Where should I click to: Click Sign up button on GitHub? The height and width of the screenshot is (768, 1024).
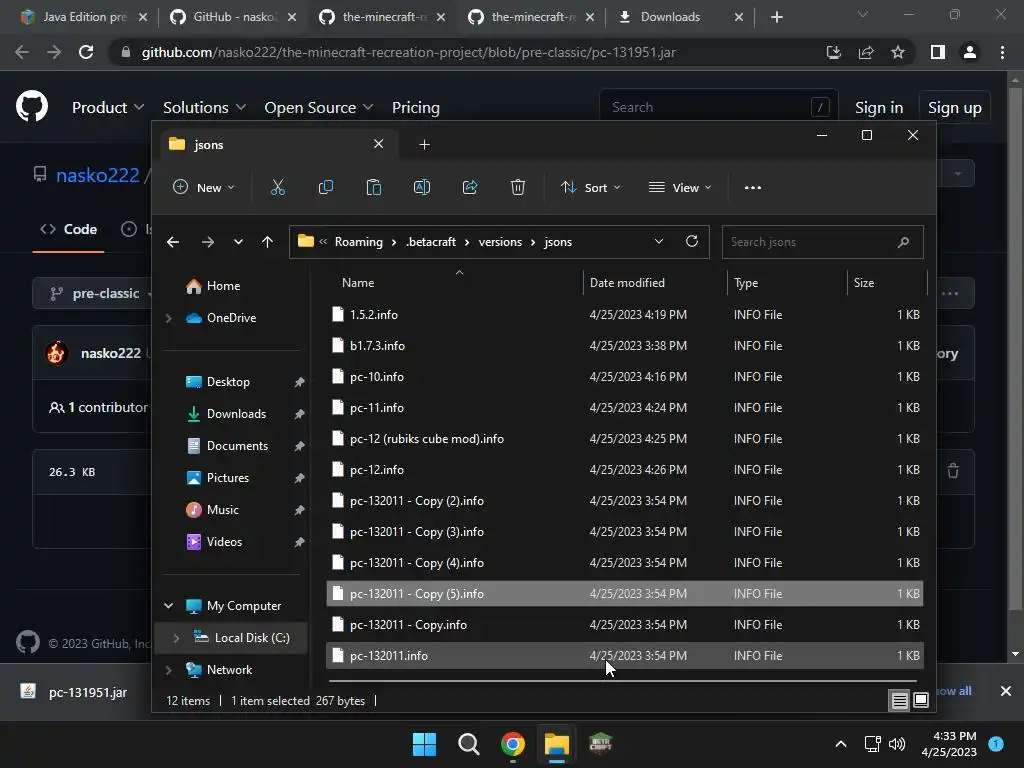coord(954,107)
